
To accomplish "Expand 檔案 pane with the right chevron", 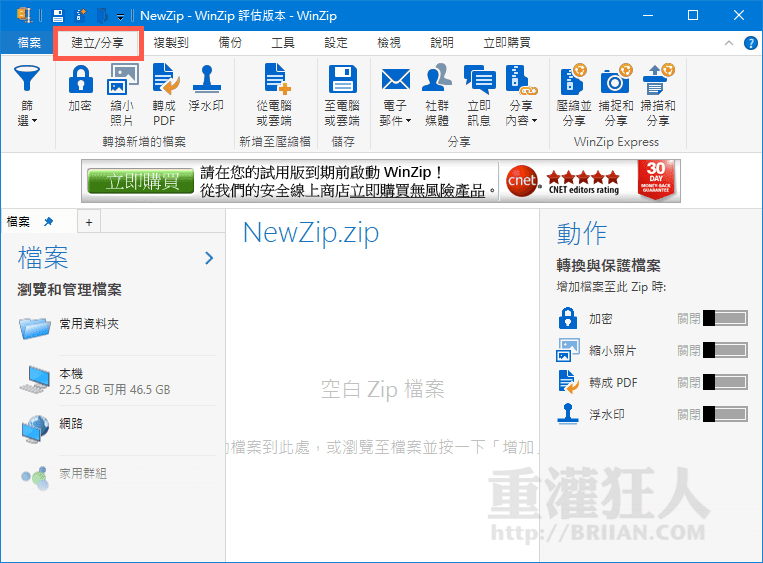I will (x=209, y=258).
